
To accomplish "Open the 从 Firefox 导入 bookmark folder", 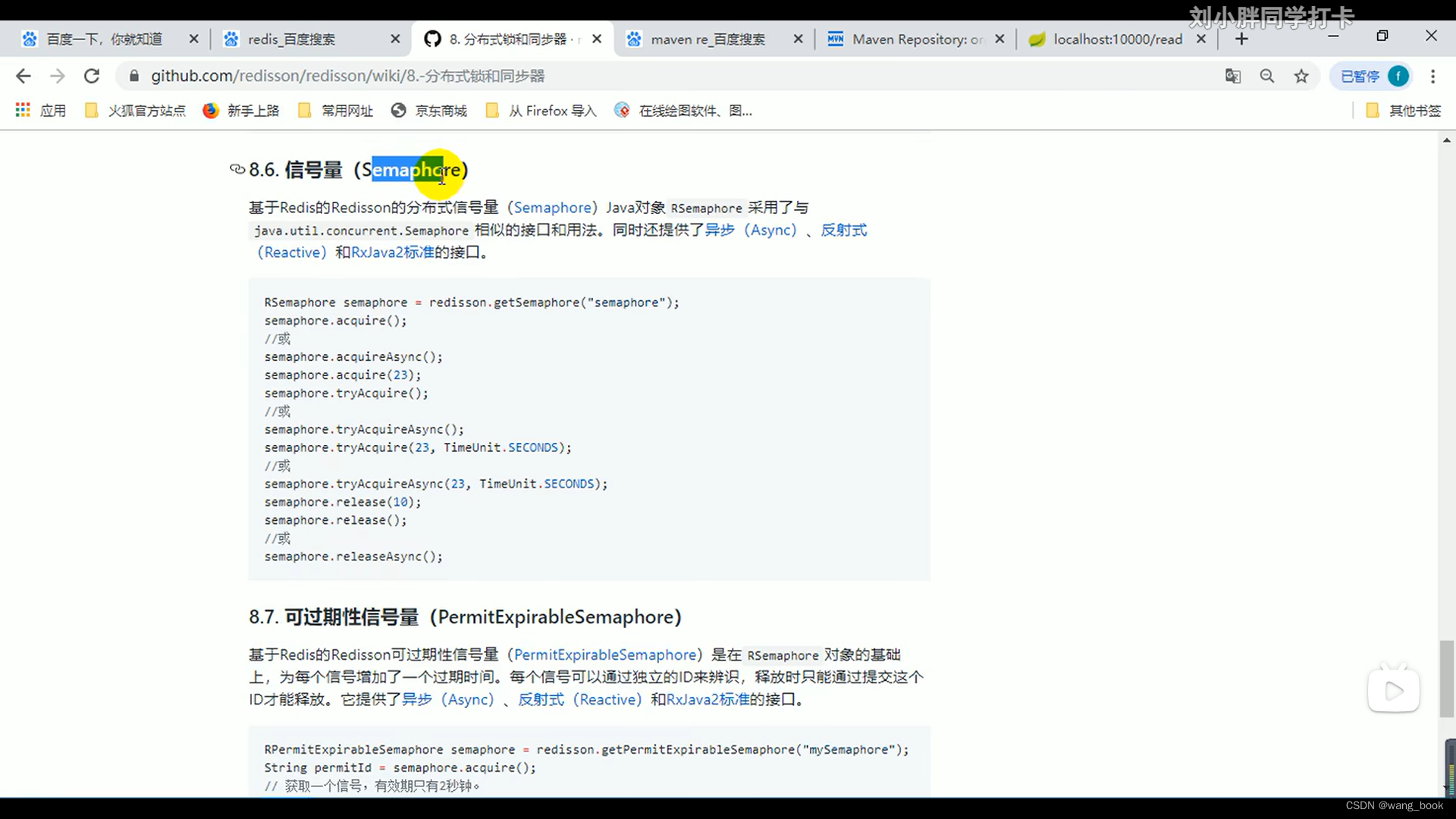I will pyautogui.click(x=541, y=111).
